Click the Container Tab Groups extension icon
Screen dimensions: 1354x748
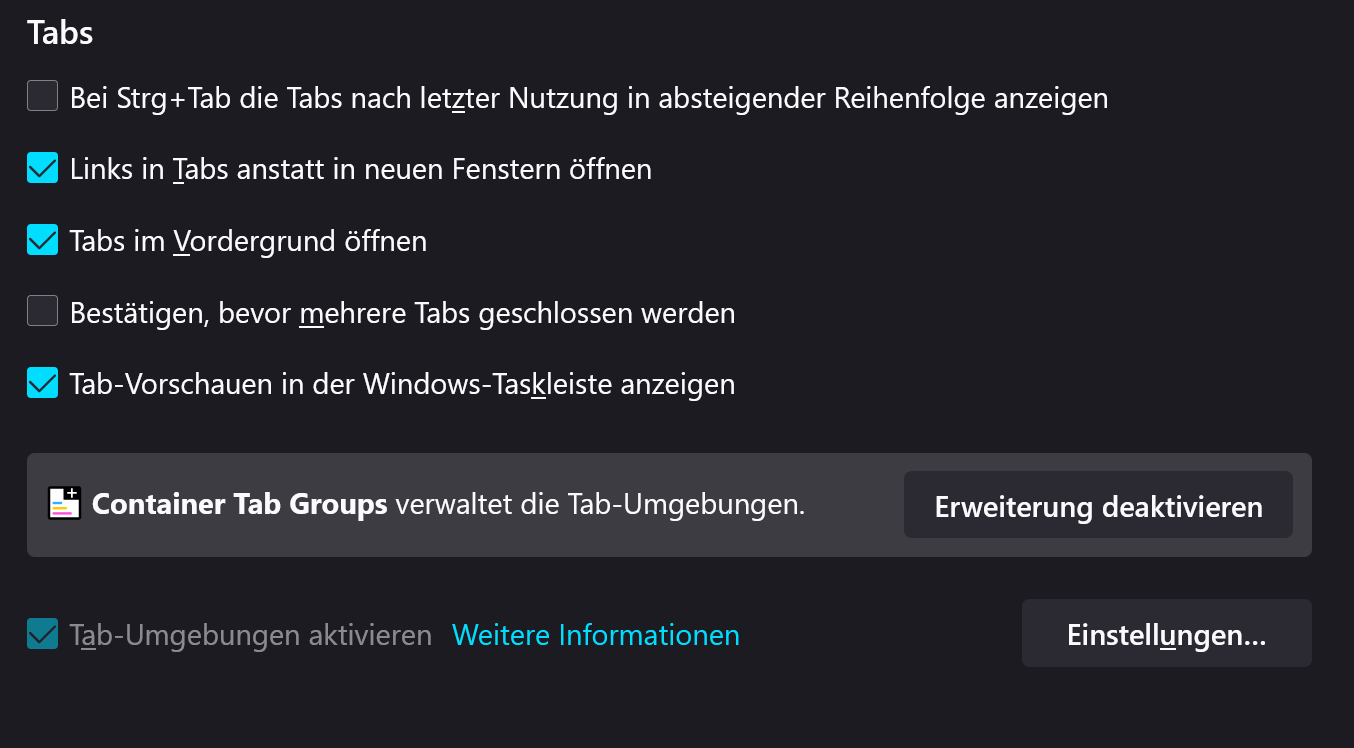[x=64, y=504]
